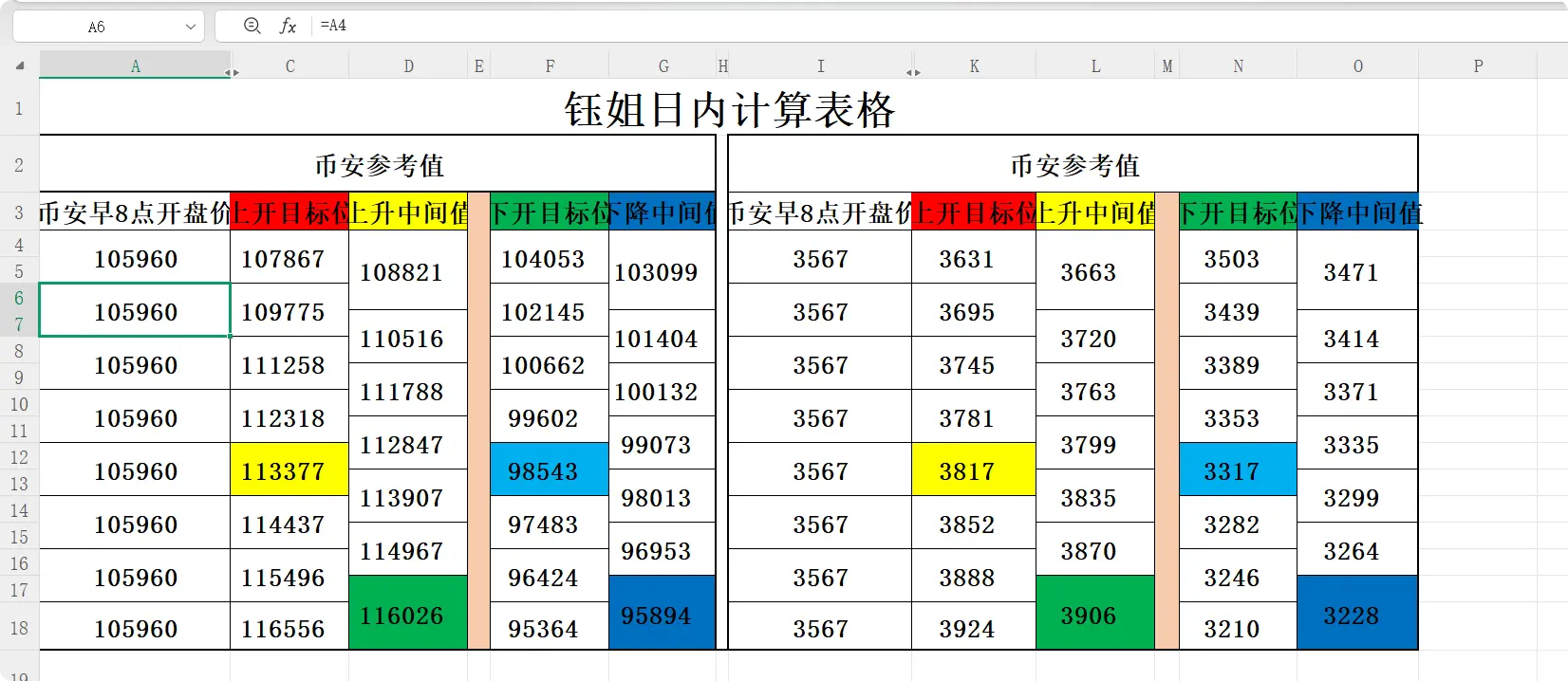The height and width of the screenshot is (681, 1568).
Task: Click yellow cell with value 113377
Action: pyautogui.click(x=289, y=469)
